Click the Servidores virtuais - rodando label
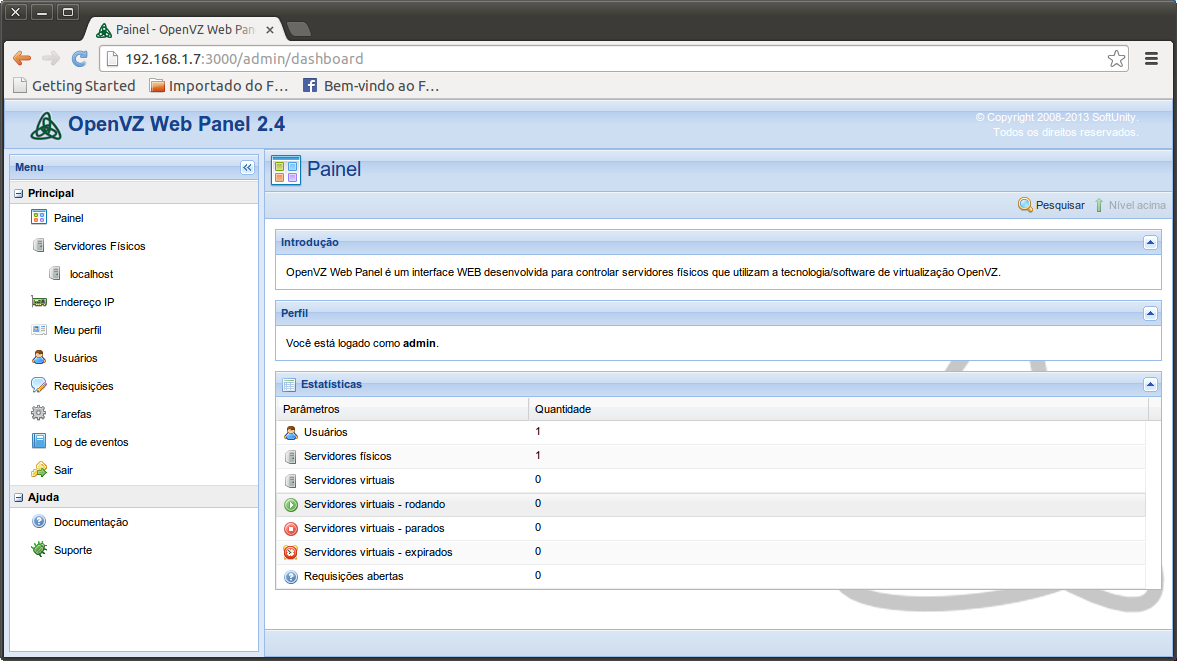Viewport: 1177px width, 661px height. [375, 504]
